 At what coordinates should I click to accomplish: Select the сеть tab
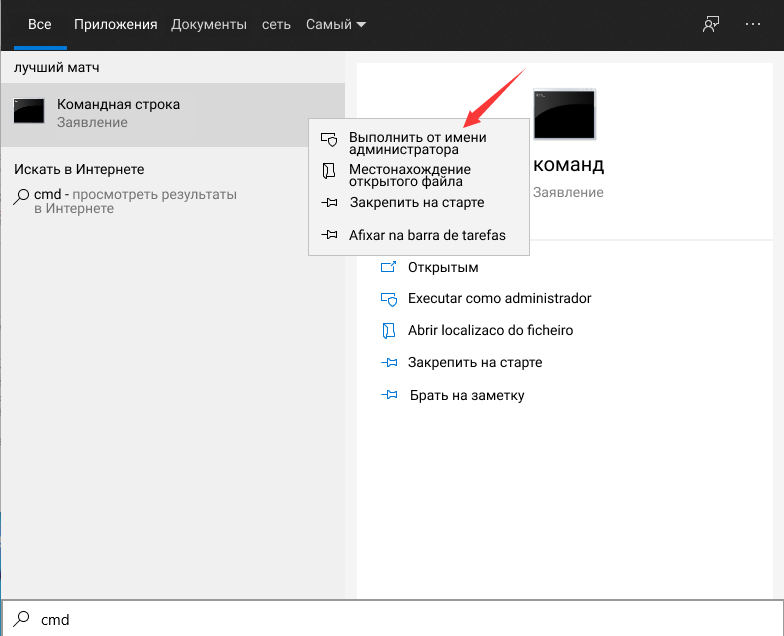[x=276, y=24]
